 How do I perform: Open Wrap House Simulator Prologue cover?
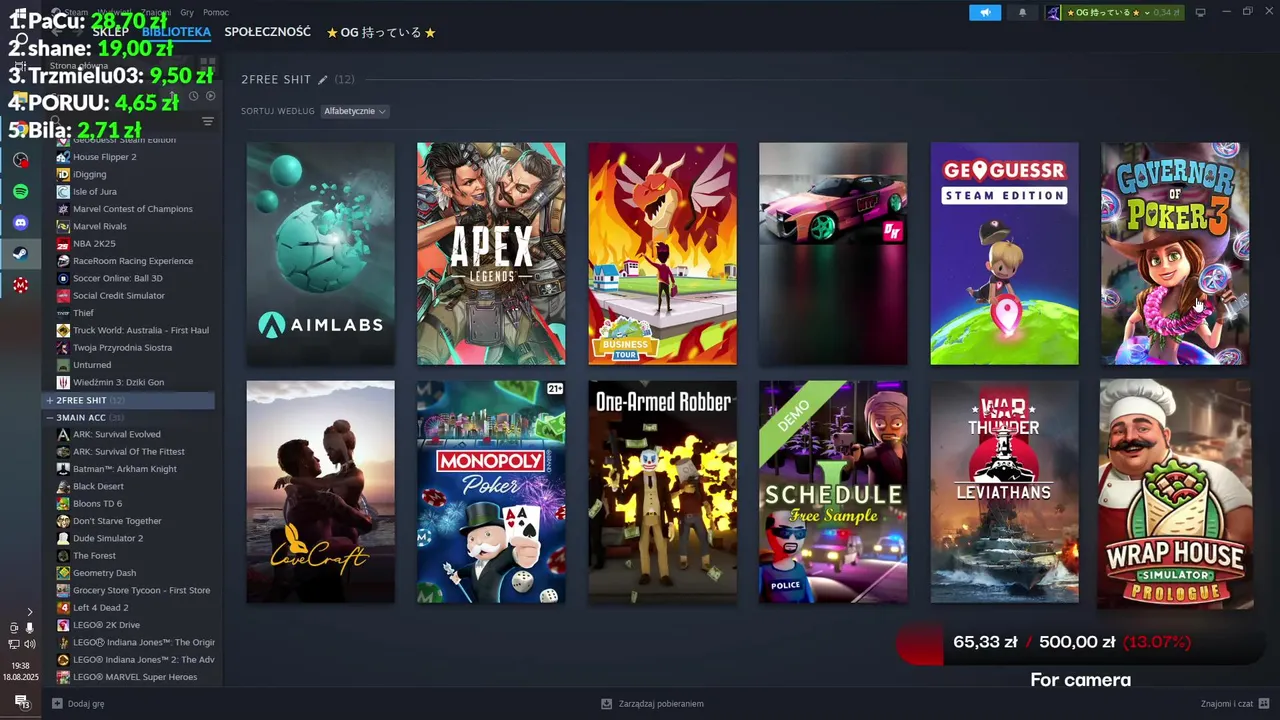tap(1175, 493)
